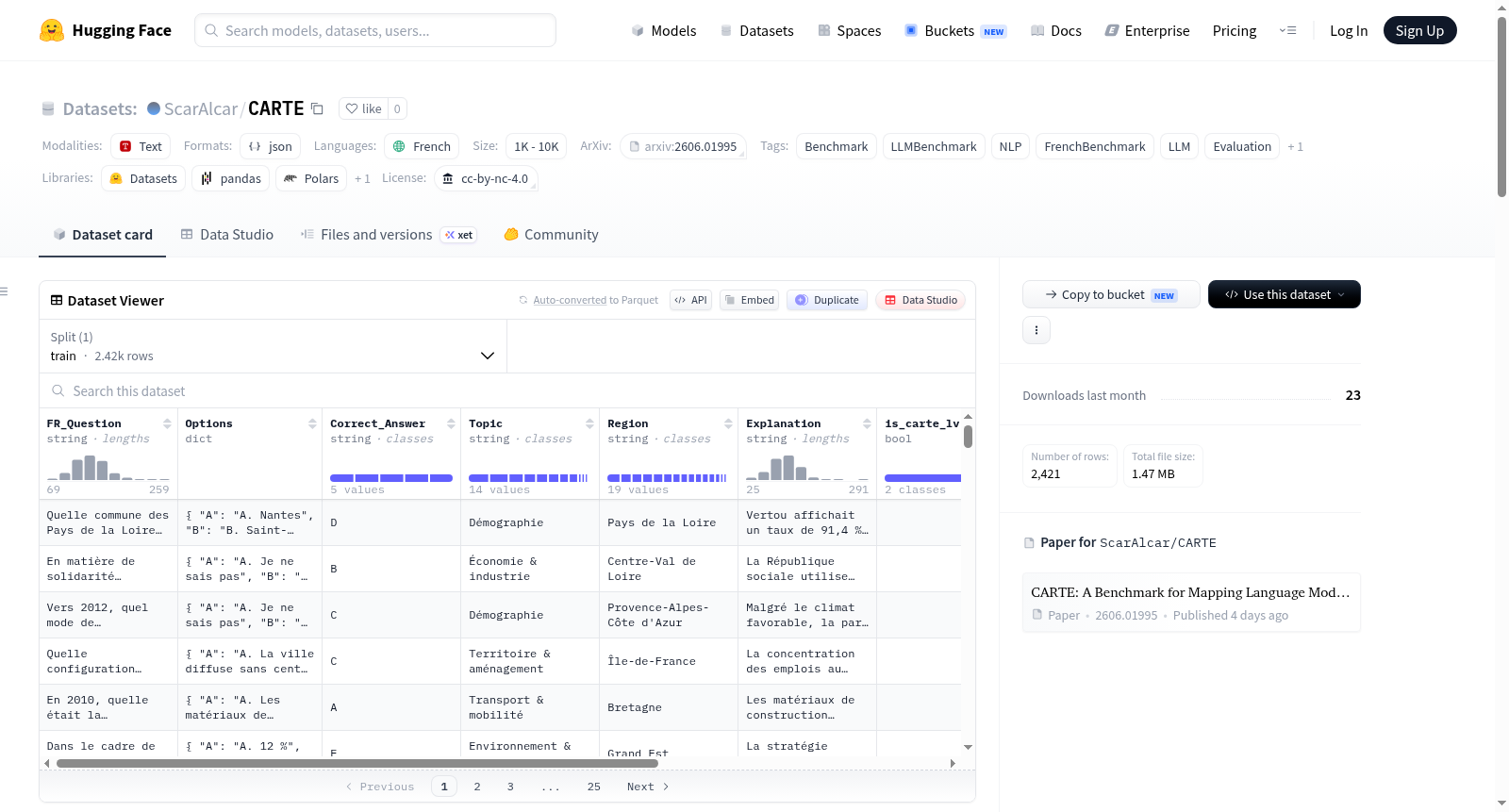The width and height of the screenshot is (1509, 812).
Task: Open the Datasets menu item
Action: [757, 30]
